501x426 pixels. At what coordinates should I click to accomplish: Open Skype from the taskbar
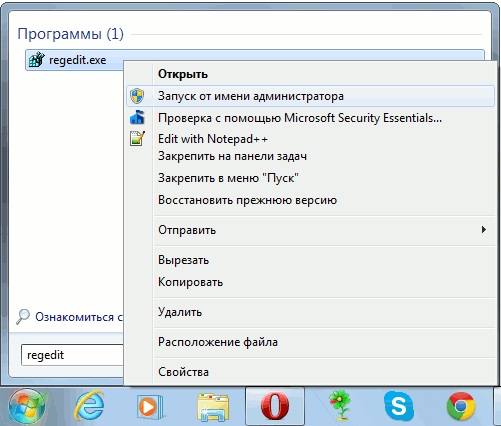(399, 406)
